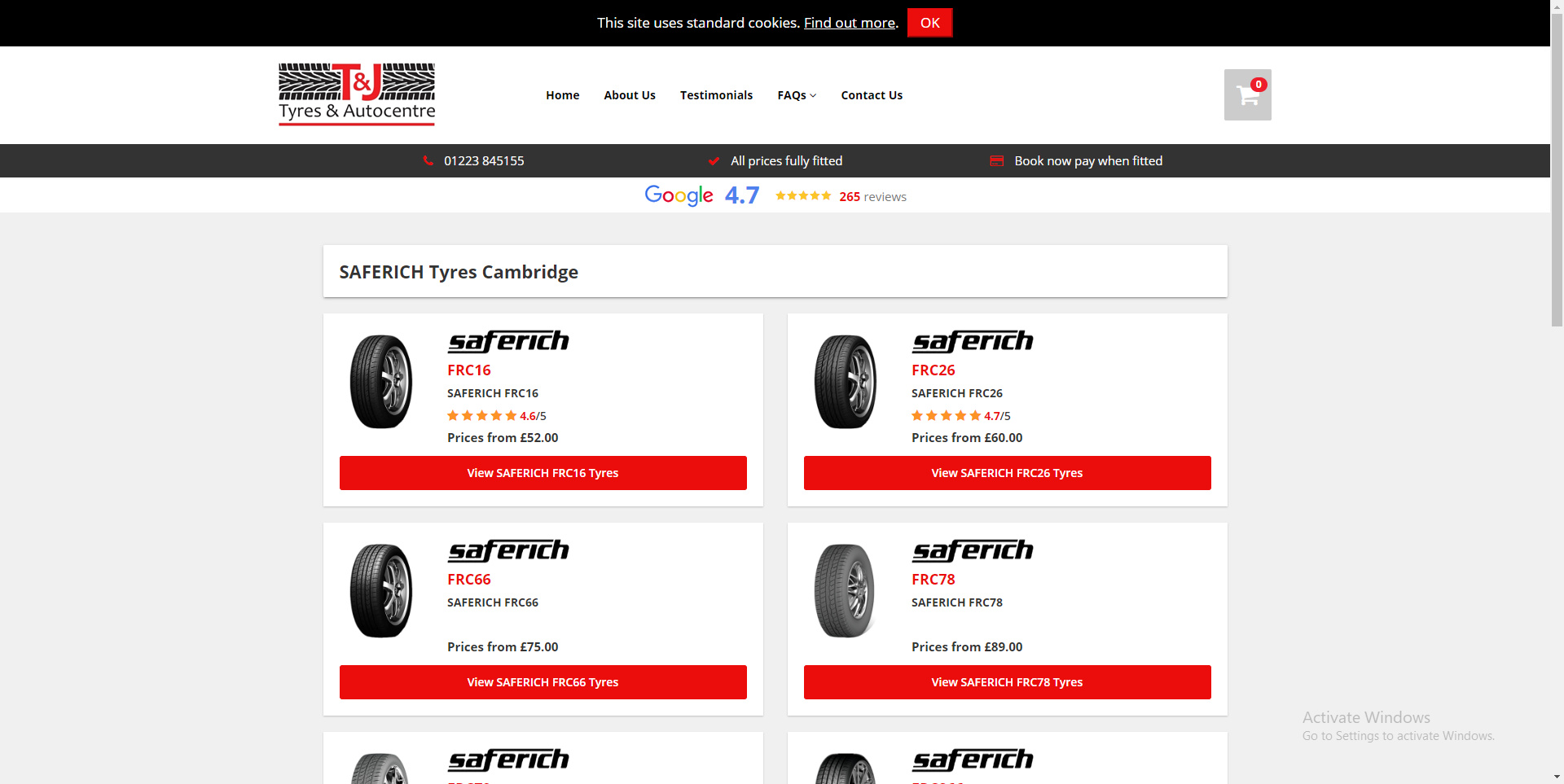Click the SAFERICH FRC66 description text
This screenshot has height=784, width=1564.
[x=493, y=602]
